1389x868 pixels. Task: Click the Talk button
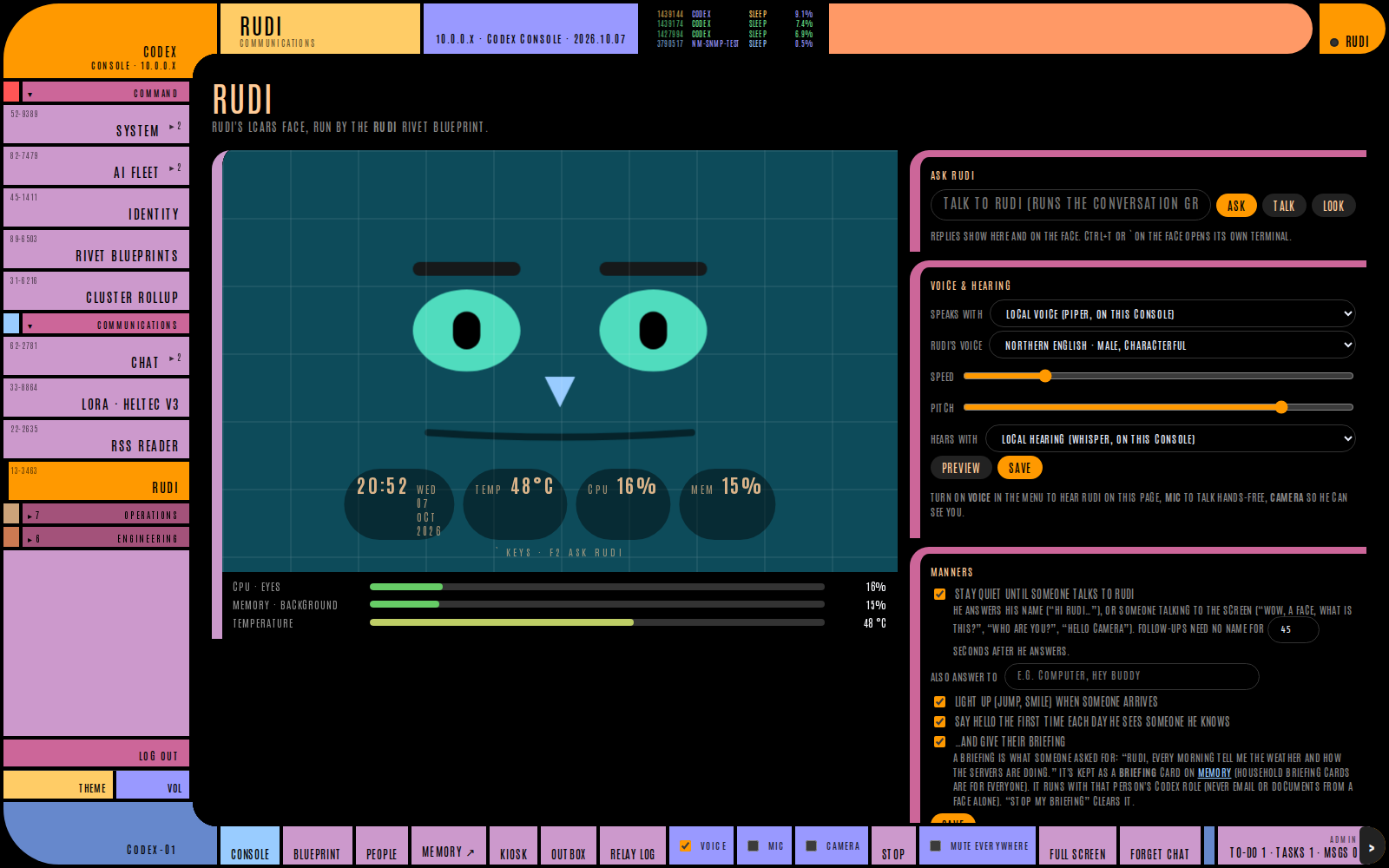click(x=1284, y=206)
